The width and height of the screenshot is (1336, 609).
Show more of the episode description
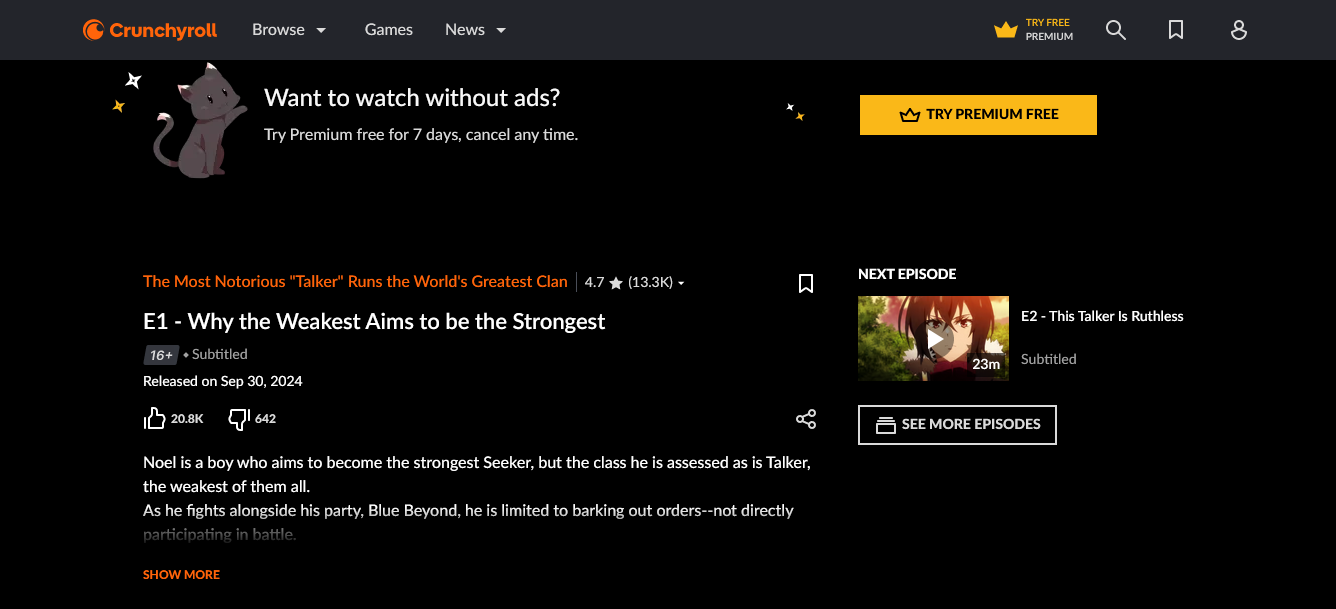click(181, 575)
